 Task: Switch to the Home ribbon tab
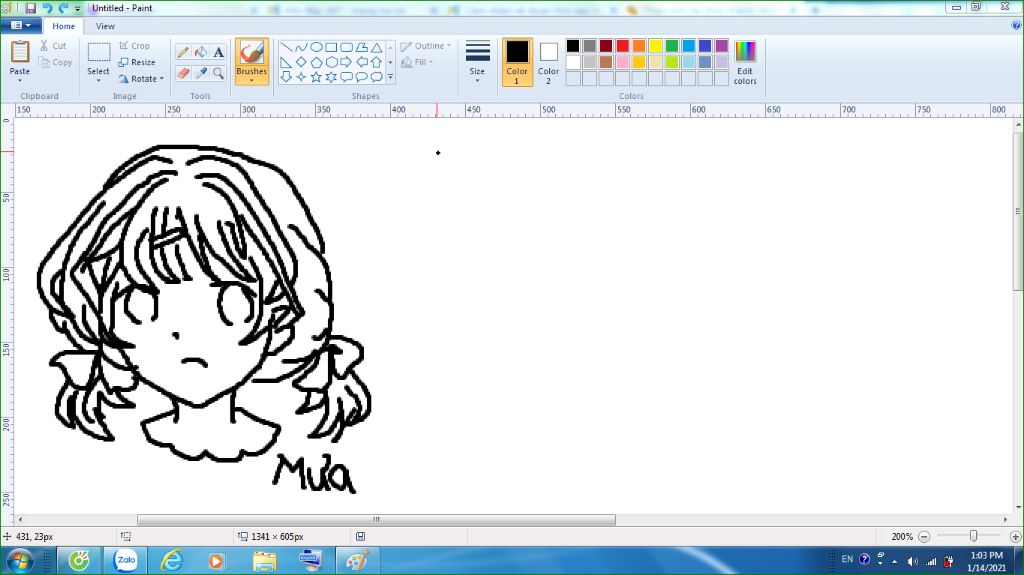pos(63,26)
